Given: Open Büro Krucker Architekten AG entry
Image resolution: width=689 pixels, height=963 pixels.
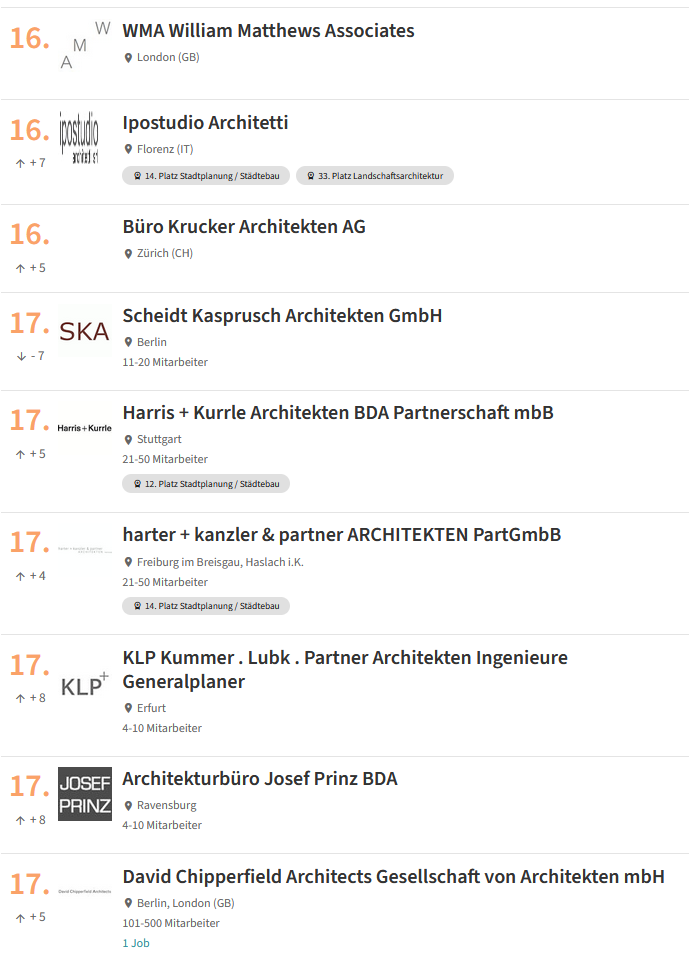Looking at the screenshot, I should click(x=244, y=227).
